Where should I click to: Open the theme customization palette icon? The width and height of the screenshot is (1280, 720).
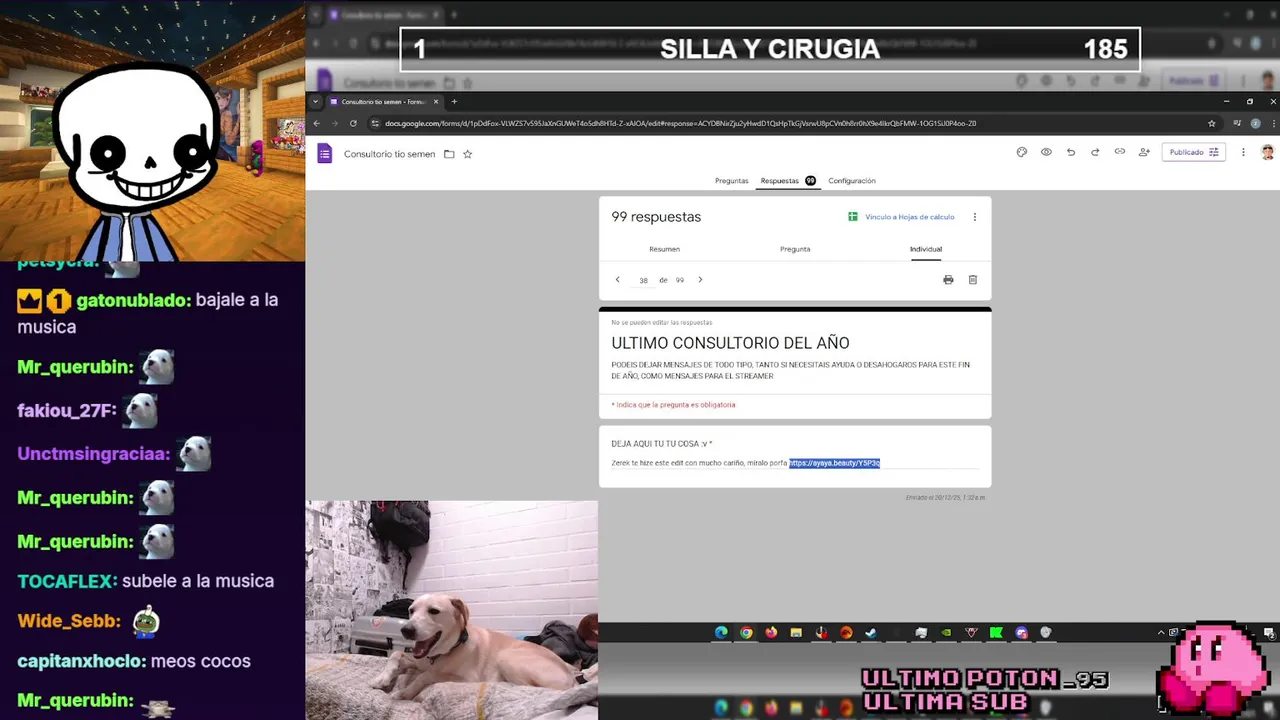click(x=1021, y=152)
